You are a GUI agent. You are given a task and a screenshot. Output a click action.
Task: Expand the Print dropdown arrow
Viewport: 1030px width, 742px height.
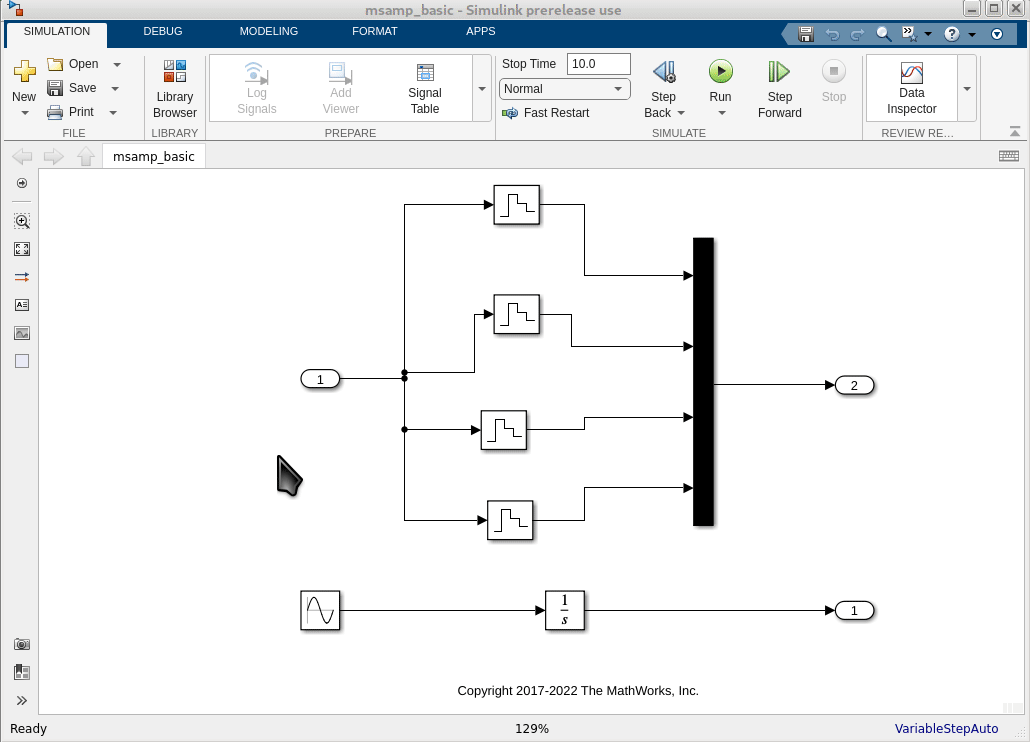(113, 113)
